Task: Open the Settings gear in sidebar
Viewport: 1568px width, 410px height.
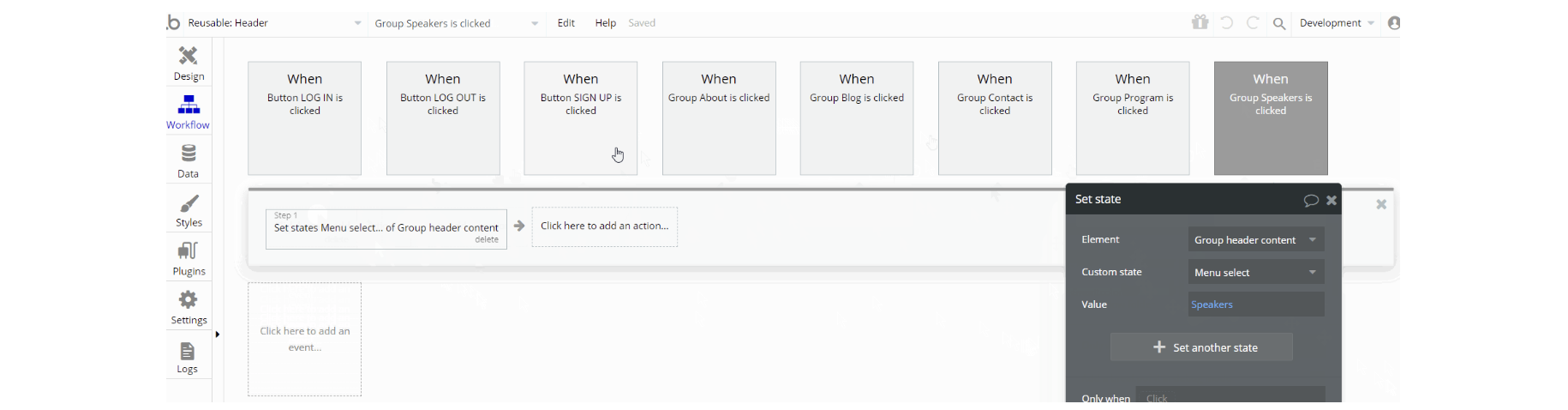Action: click(189, 307)
